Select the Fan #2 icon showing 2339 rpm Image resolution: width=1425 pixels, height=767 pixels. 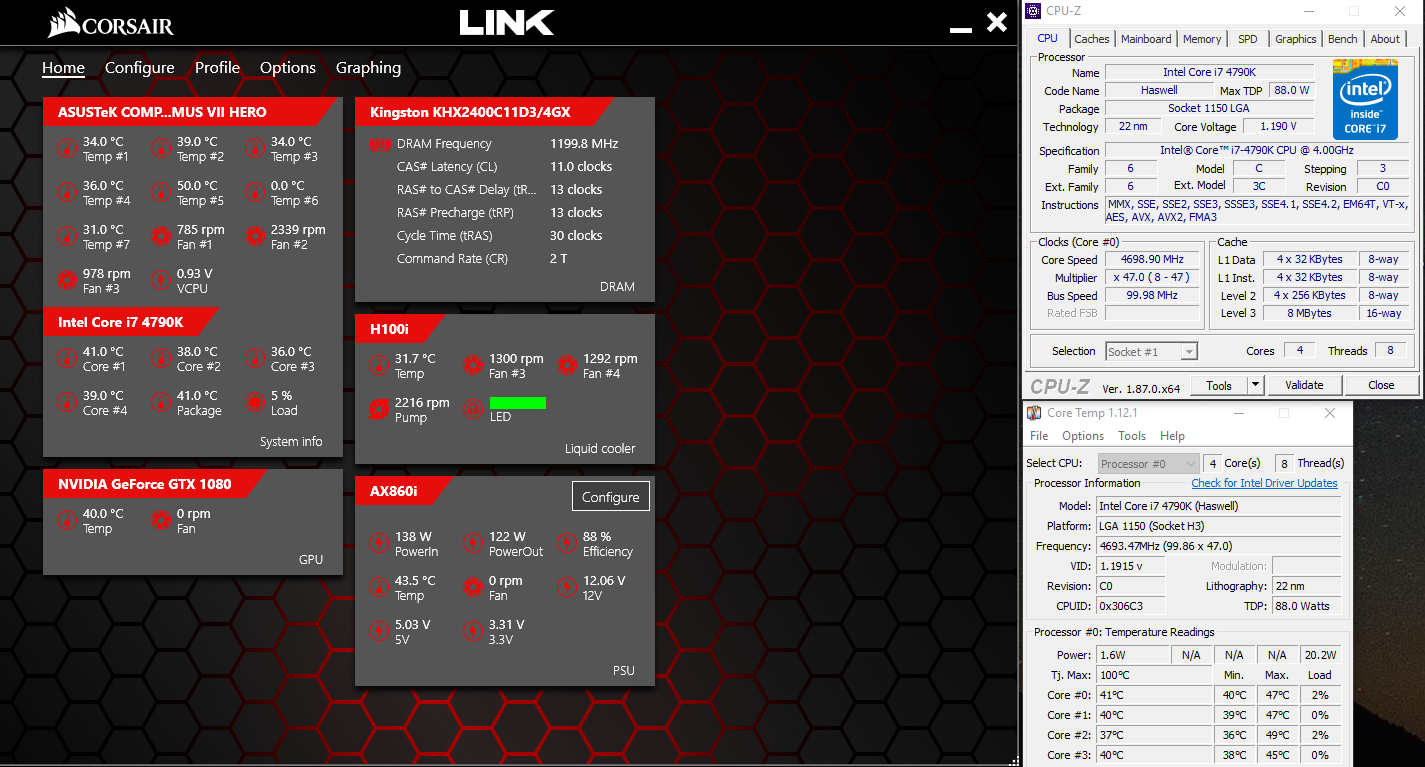pyautogui.click(x=255, y=237)
